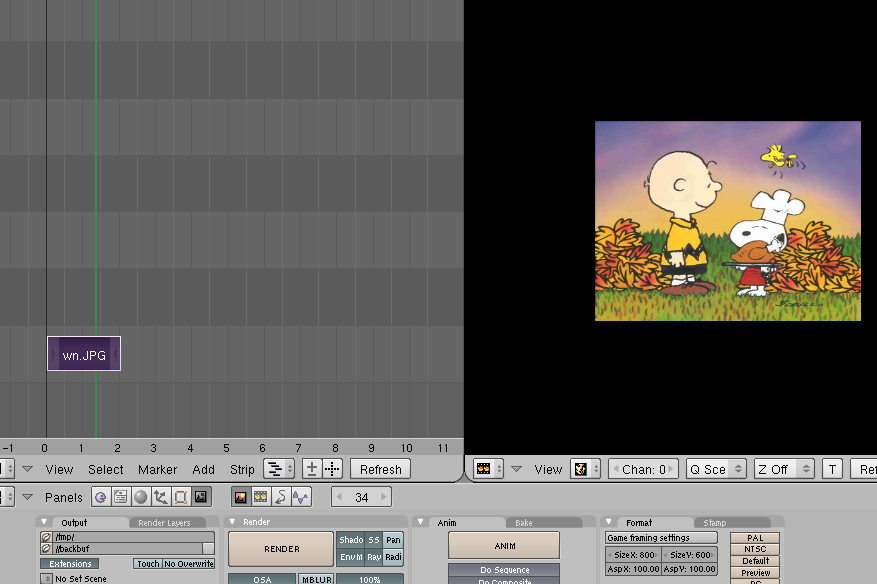Screen dimensions: 877x584
Task: Open Game framing settings
Action: tap(661, 538)
